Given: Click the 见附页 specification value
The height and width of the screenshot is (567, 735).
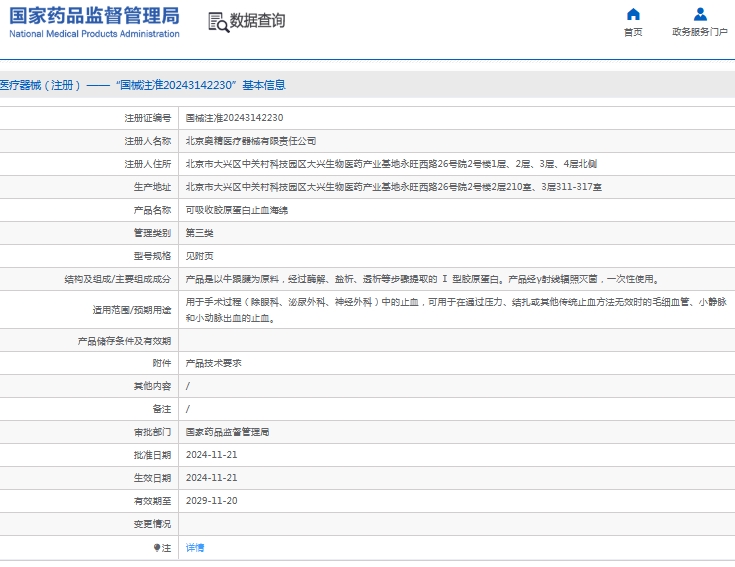Looking at the screenshot, I should pos(199,256).
